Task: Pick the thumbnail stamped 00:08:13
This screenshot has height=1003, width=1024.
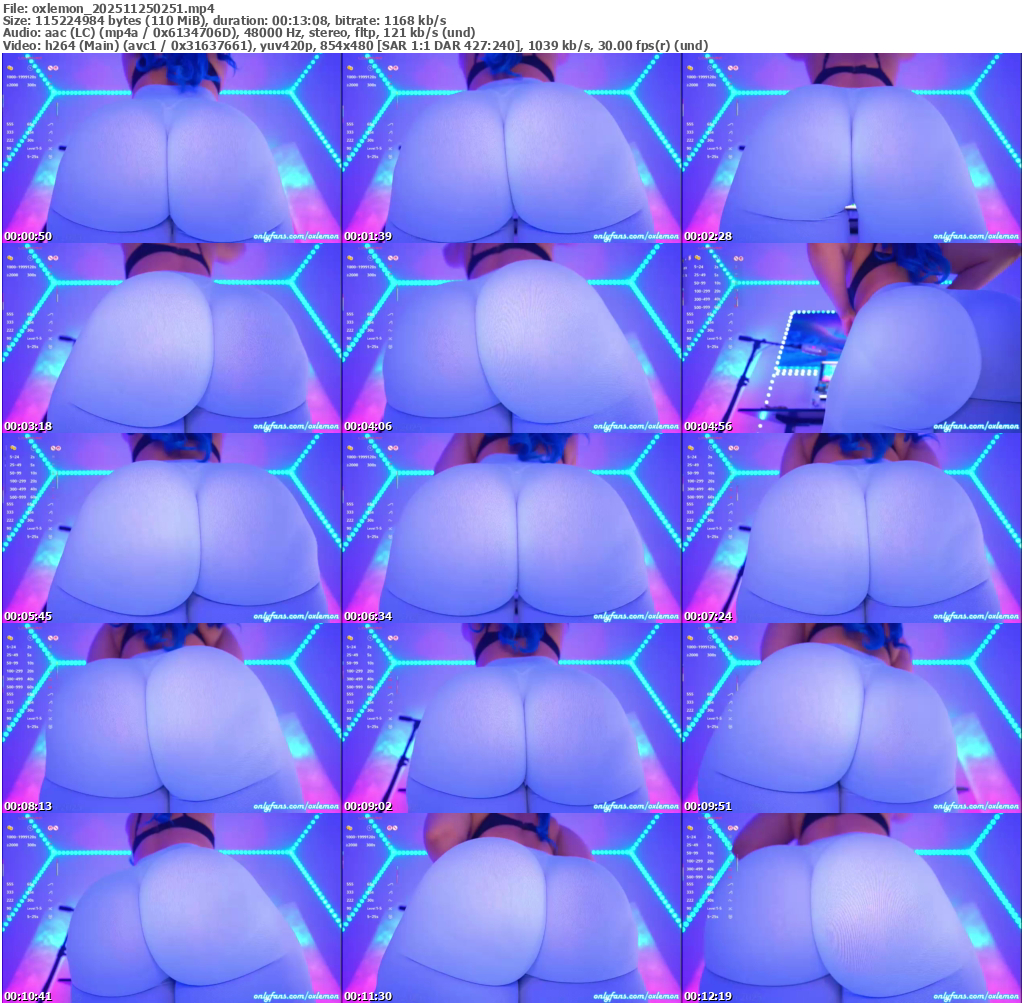Action: 171,718
